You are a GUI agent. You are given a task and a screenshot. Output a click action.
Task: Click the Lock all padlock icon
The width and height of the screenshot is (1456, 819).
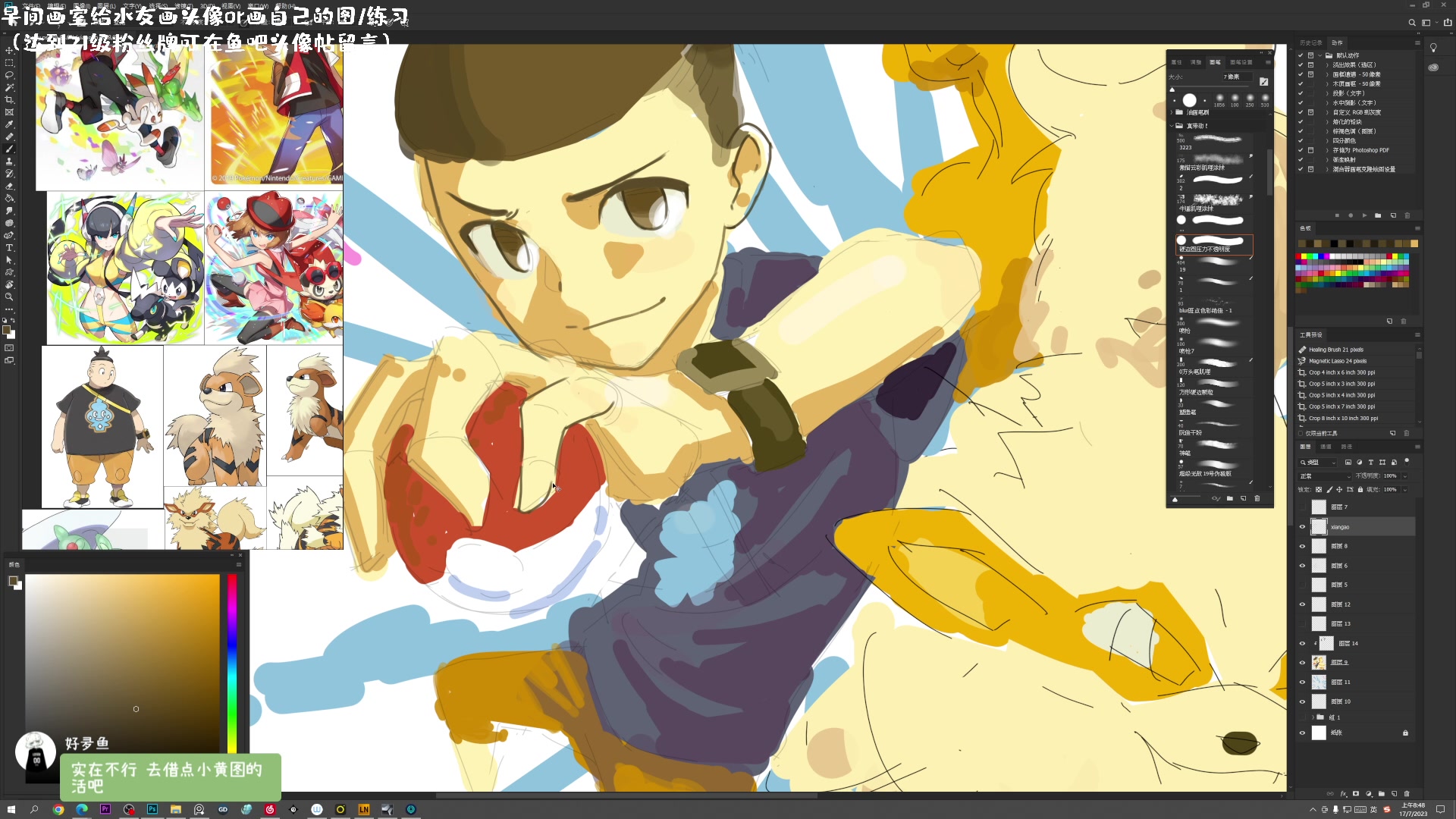[1360, 490]
